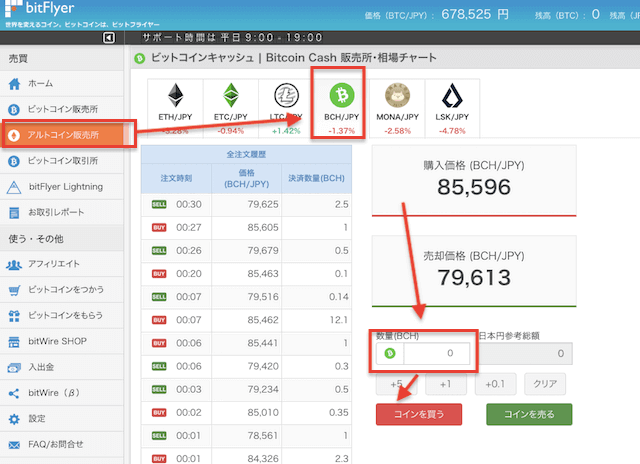640x464 pixels.
Task: Click the money icon beside 入出金
Action: click(x=14, y=368)
